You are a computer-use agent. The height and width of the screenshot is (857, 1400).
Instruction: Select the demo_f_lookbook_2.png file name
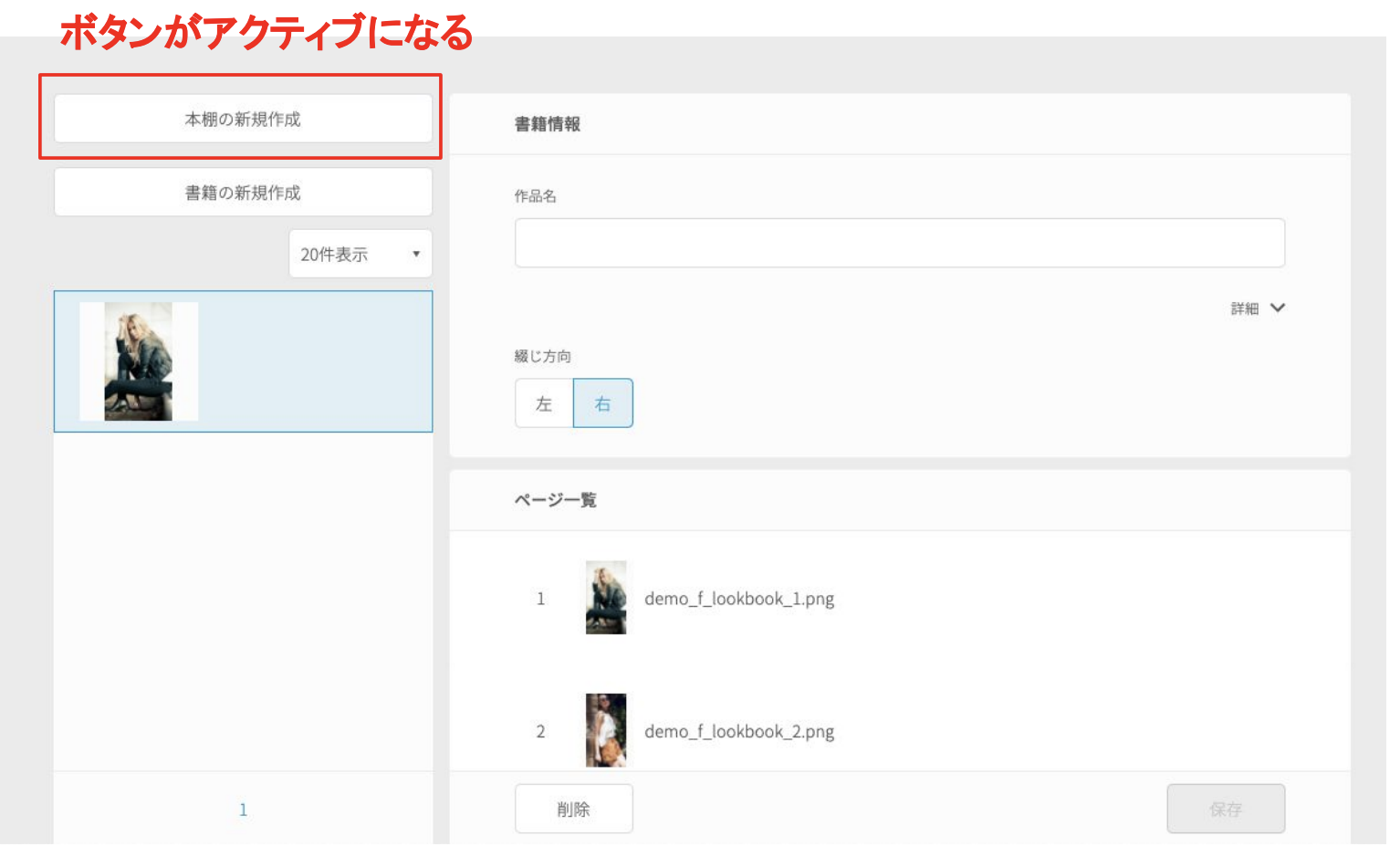[x=739, y=732]
